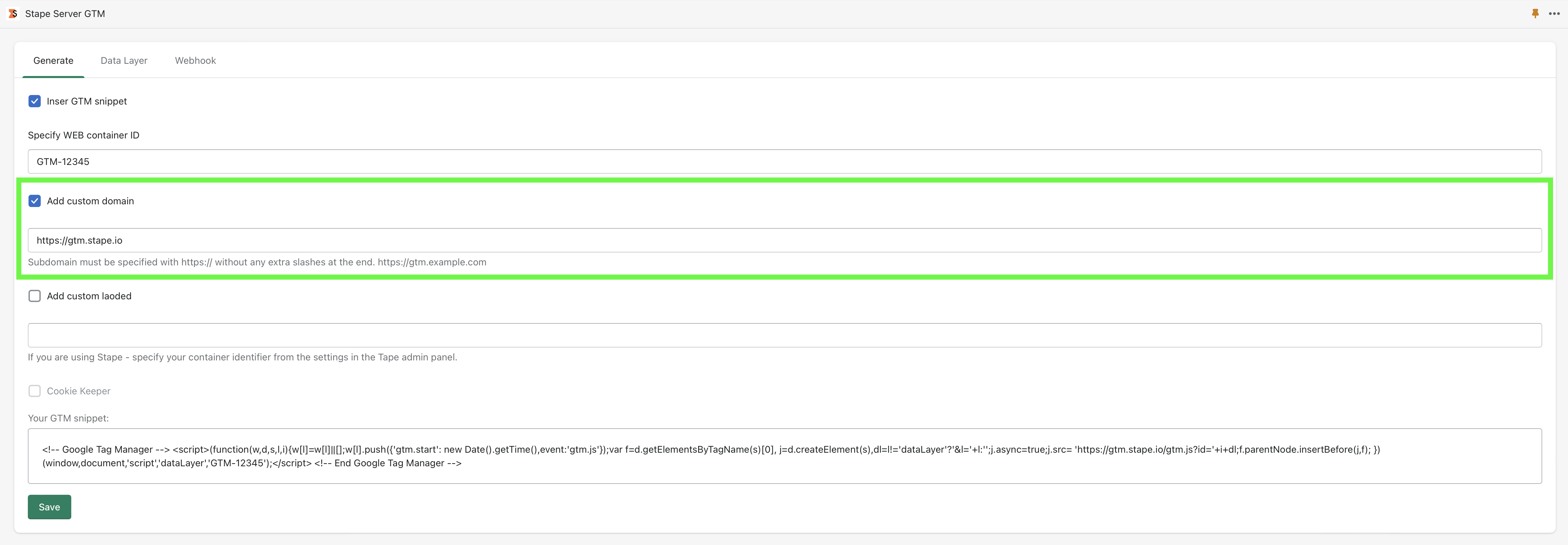Switch to the Data Layer tab
The image size is (1568, 545).
click(124, 60)
